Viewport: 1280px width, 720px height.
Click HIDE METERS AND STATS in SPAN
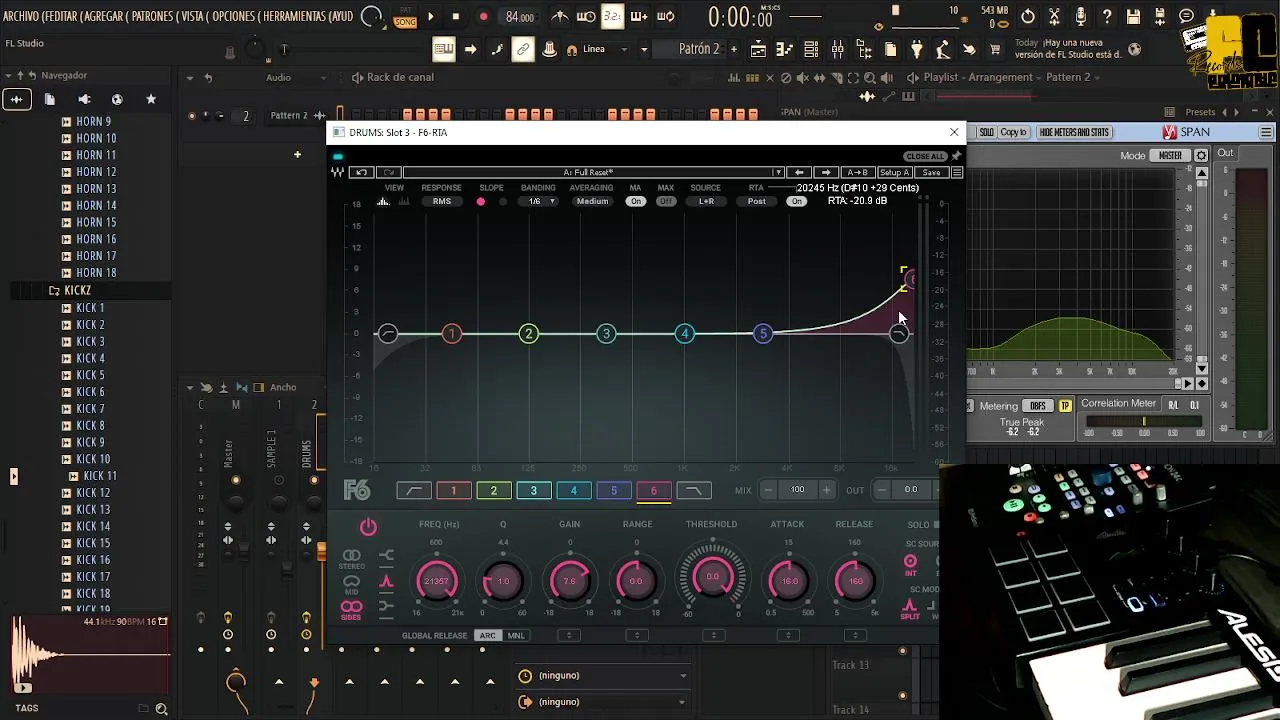click(1074, 132)
